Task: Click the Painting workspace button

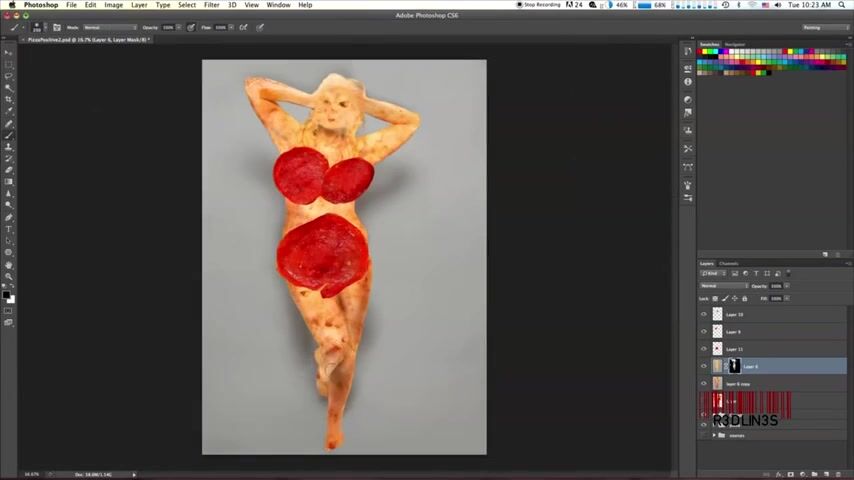Action: [x=825, y=27]
